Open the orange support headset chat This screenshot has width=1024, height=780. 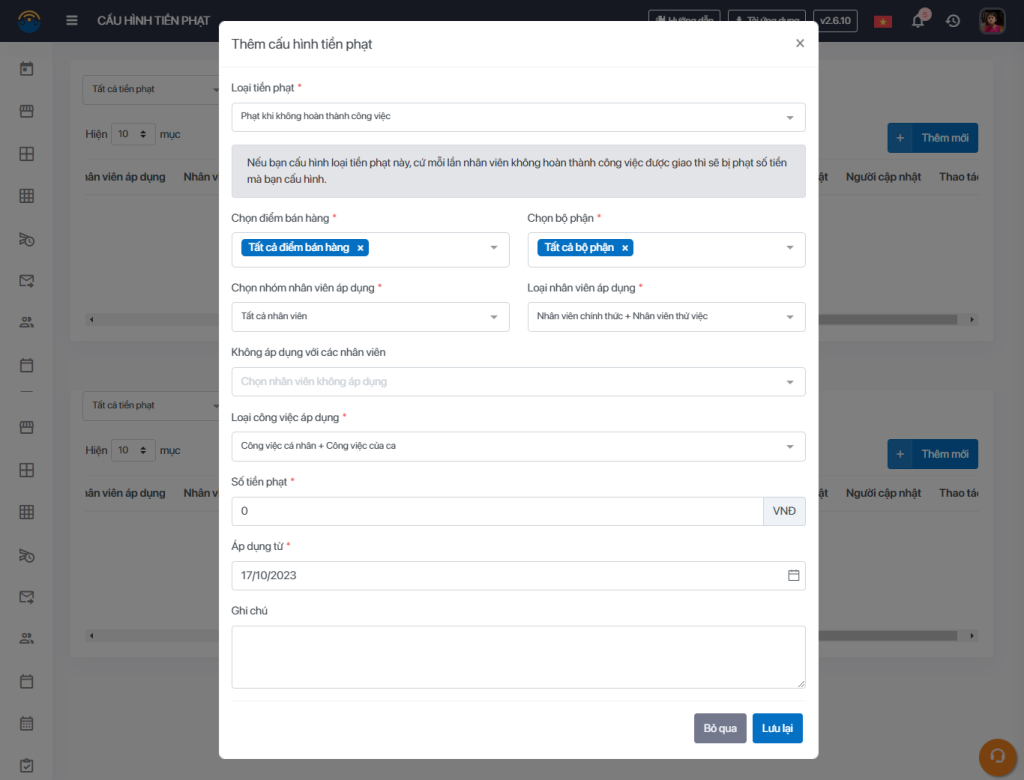pos(996,755)
